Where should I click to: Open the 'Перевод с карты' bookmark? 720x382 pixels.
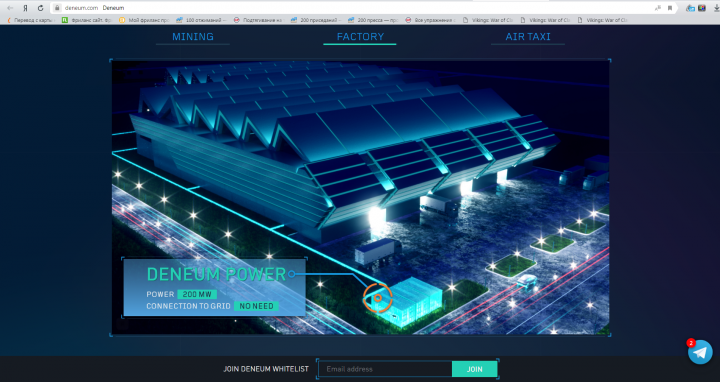[31, 20]
